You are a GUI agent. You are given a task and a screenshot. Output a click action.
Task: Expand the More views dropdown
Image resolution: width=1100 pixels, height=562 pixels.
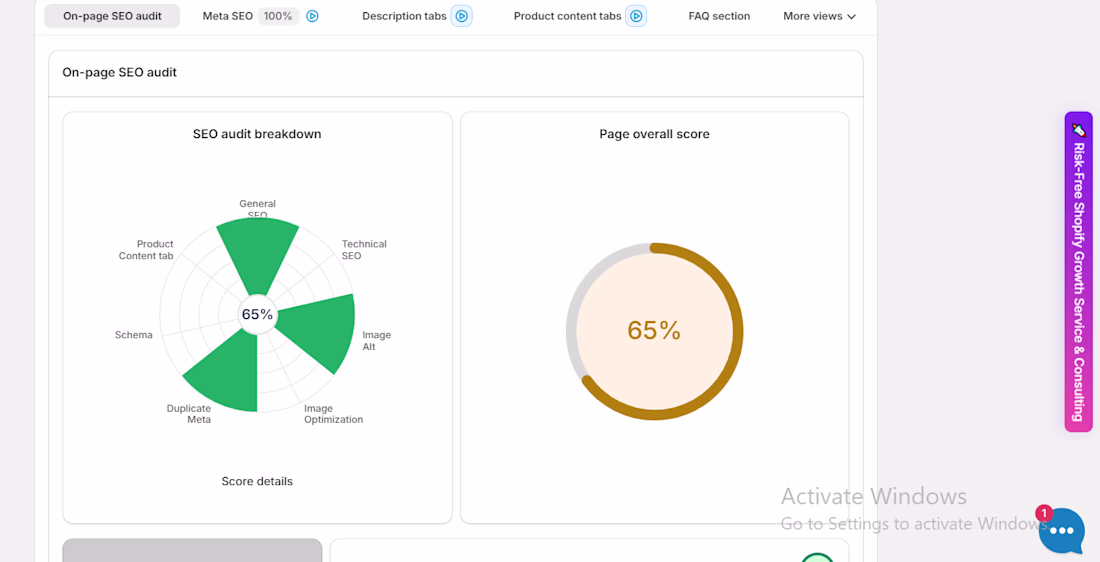pos(819,16)
